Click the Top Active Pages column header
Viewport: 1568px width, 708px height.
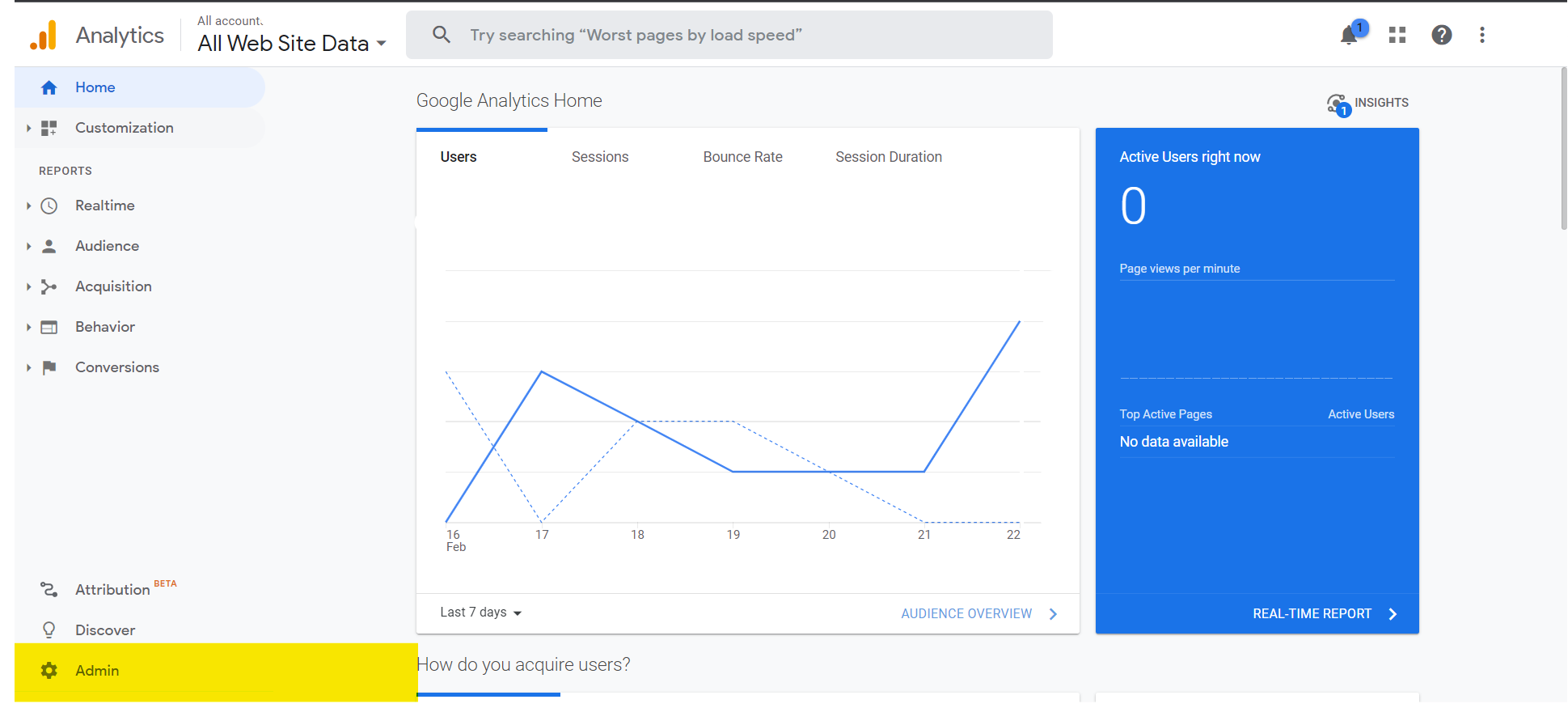pos(1165,414)
